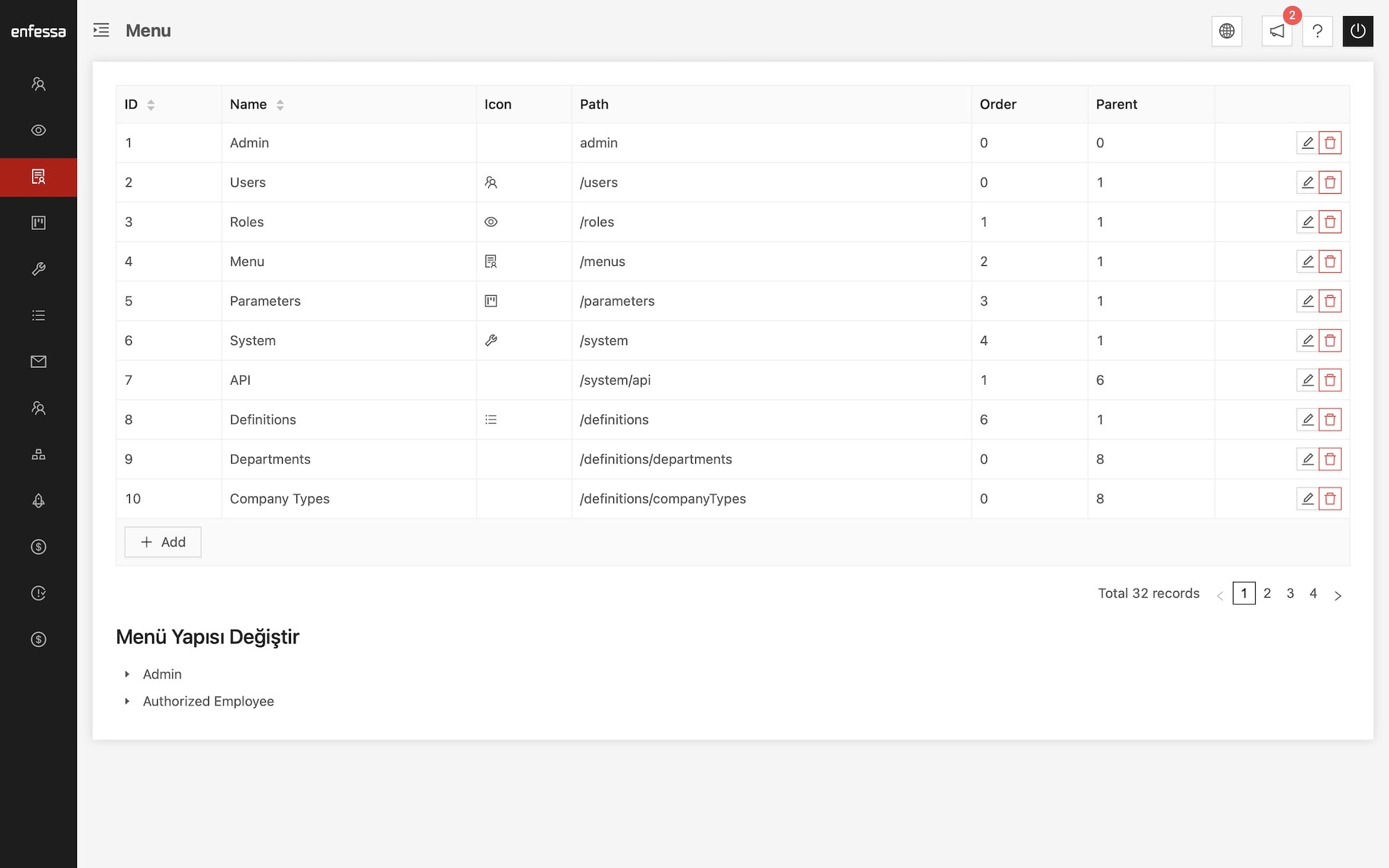The height and width of the screenshot is (868, 1389).
Task: Open organization chart sidebar icon
Action: [x=38, y=454]
